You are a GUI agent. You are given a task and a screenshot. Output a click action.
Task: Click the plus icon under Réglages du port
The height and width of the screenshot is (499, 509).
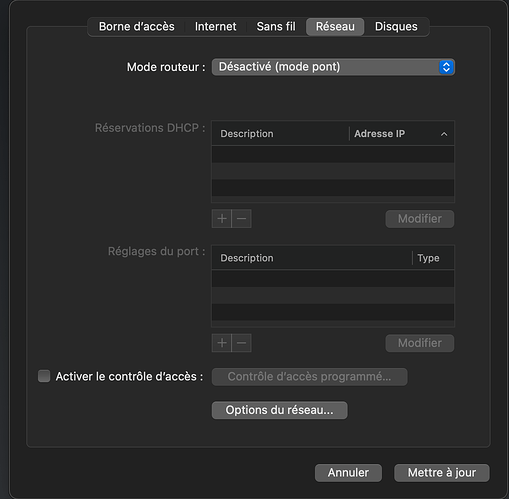click(x=222, y=343)
